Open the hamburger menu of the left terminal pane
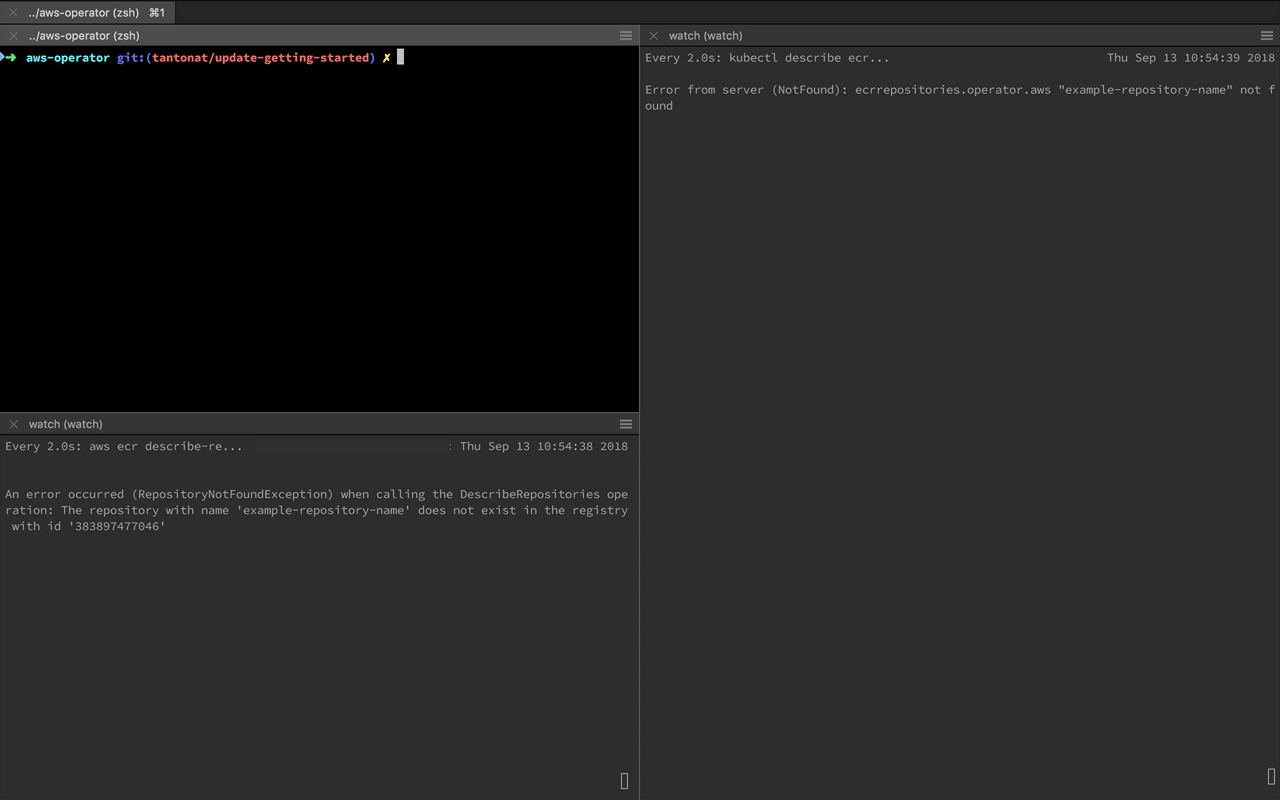Viewport: 1280px width, 800px height. point(626,35)
